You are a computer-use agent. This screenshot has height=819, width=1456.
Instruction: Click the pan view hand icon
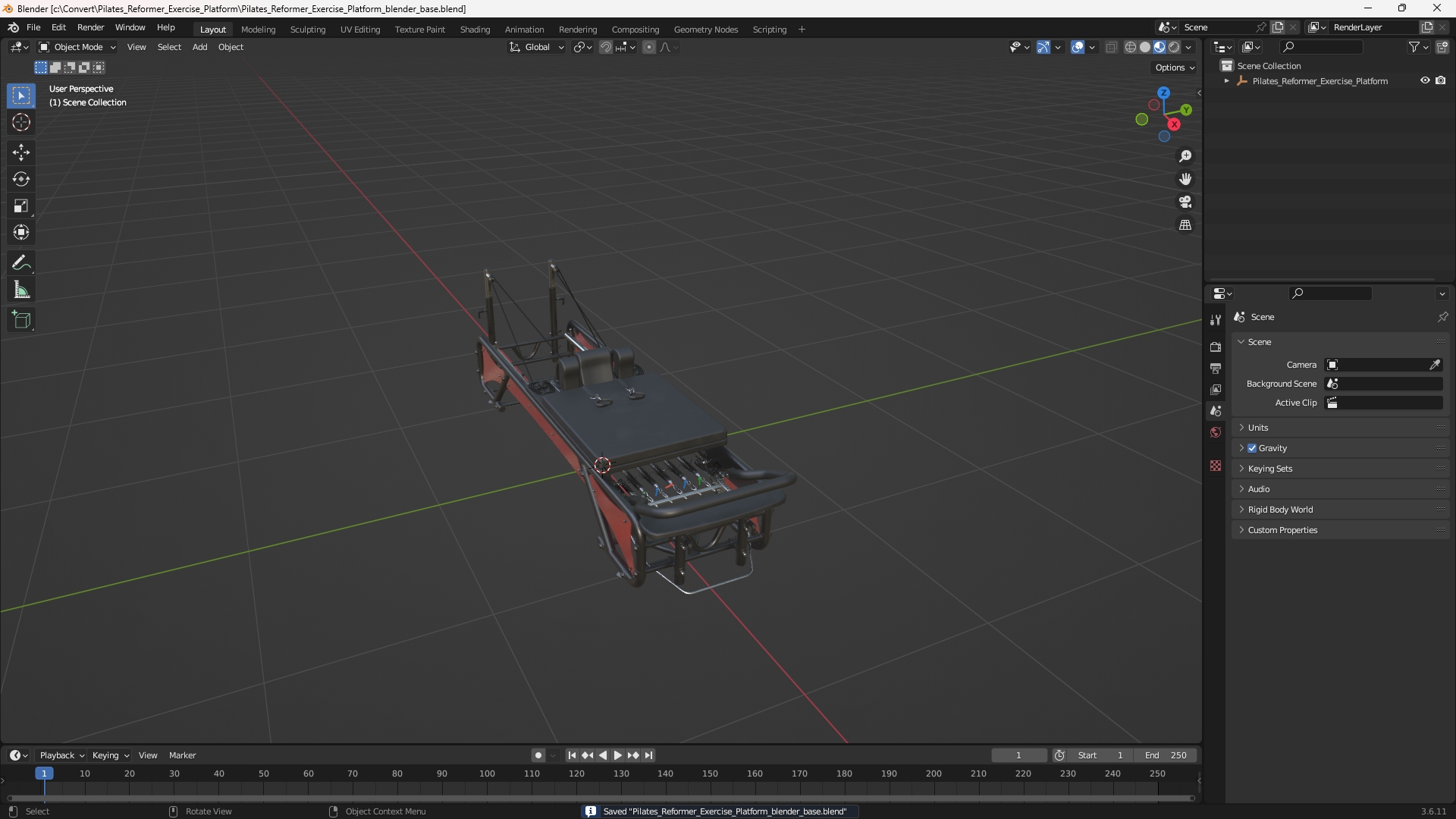coord(1185,179)
